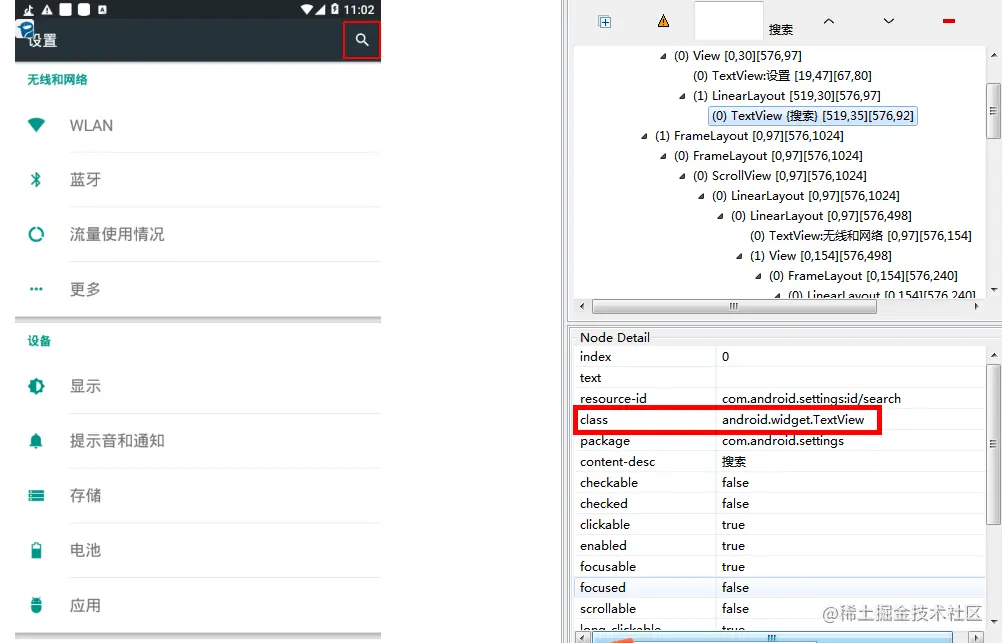Click the Node Detail scrollbar down arrow

tap(993, 621)
